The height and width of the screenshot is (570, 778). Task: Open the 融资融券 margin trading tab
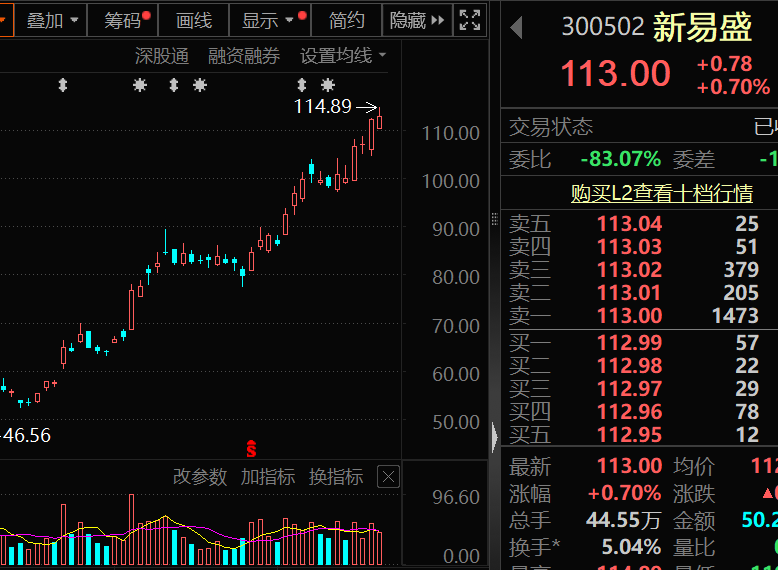click(x=244, y=57)
